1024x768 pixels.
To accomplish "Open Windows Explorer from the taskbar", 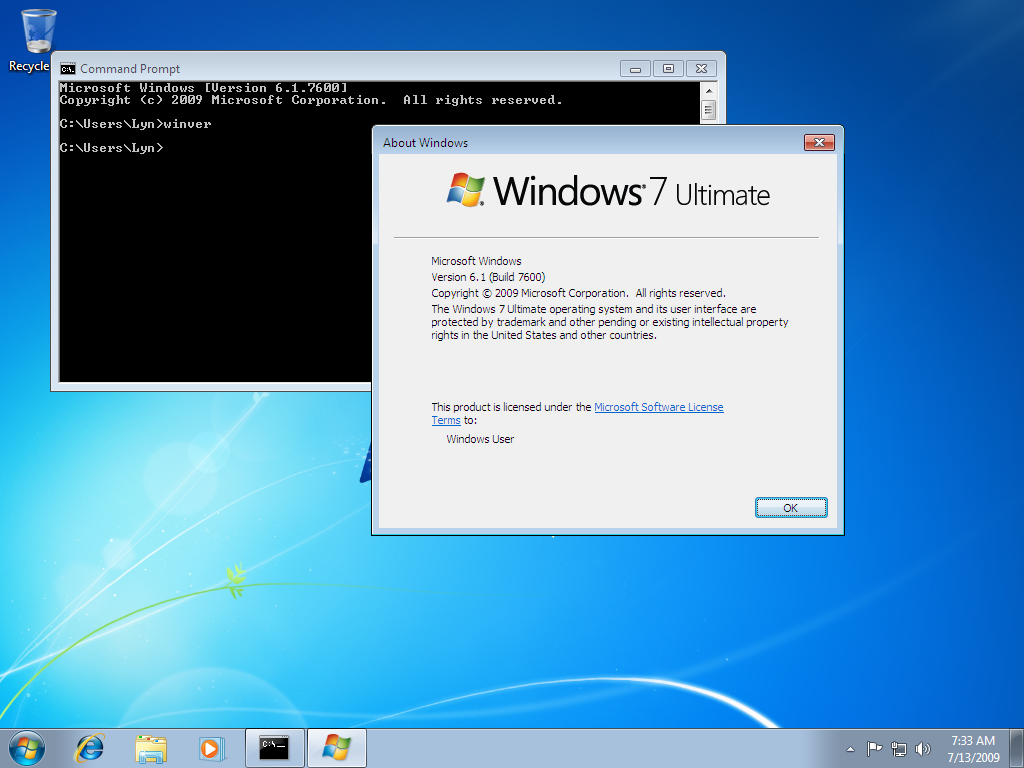I will [152, 747].
